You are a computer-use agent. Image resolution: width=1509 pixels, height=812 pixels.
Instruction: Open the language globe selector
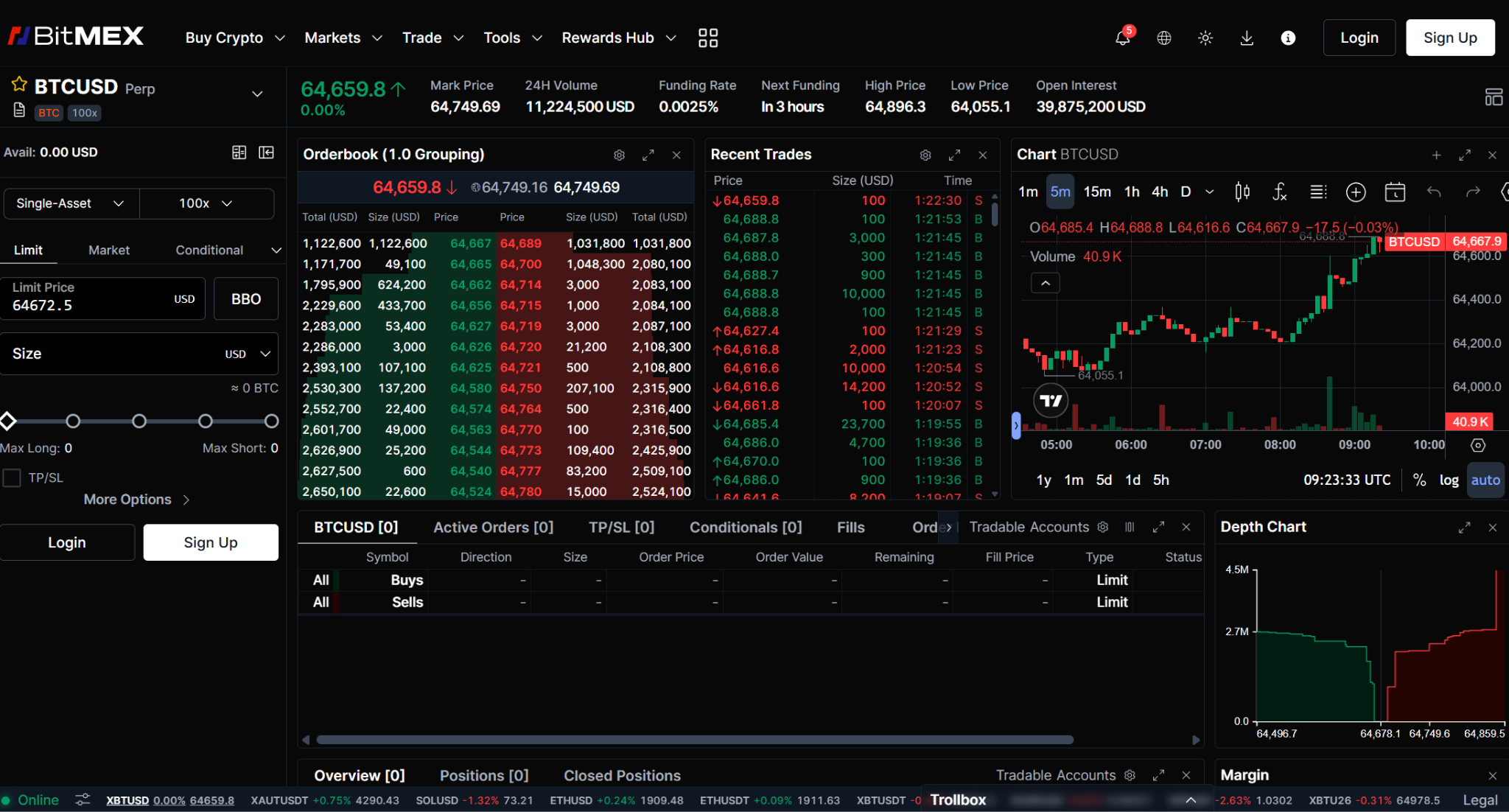(1164, 38)
